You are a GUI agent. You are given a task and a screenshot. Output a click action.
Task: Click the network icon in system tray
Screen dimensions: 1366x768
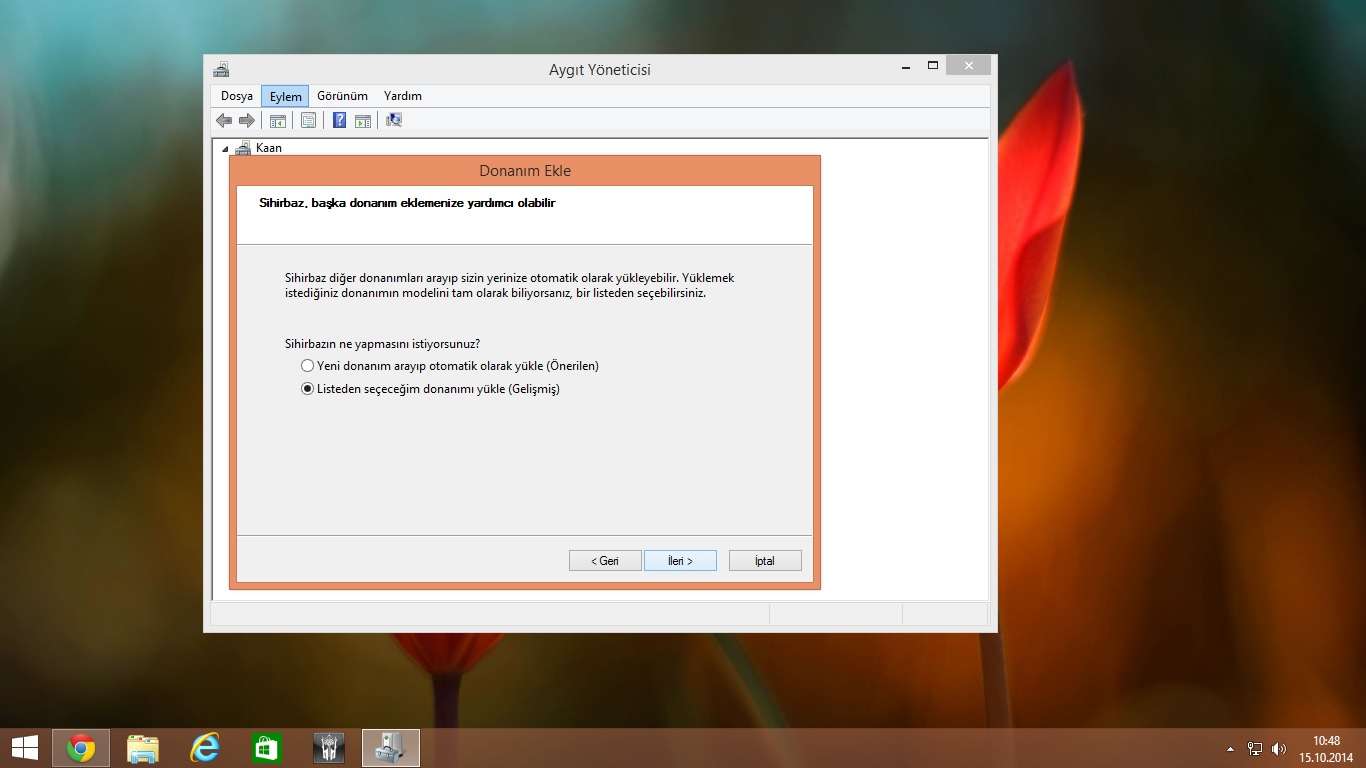(x=1255, y=749)
